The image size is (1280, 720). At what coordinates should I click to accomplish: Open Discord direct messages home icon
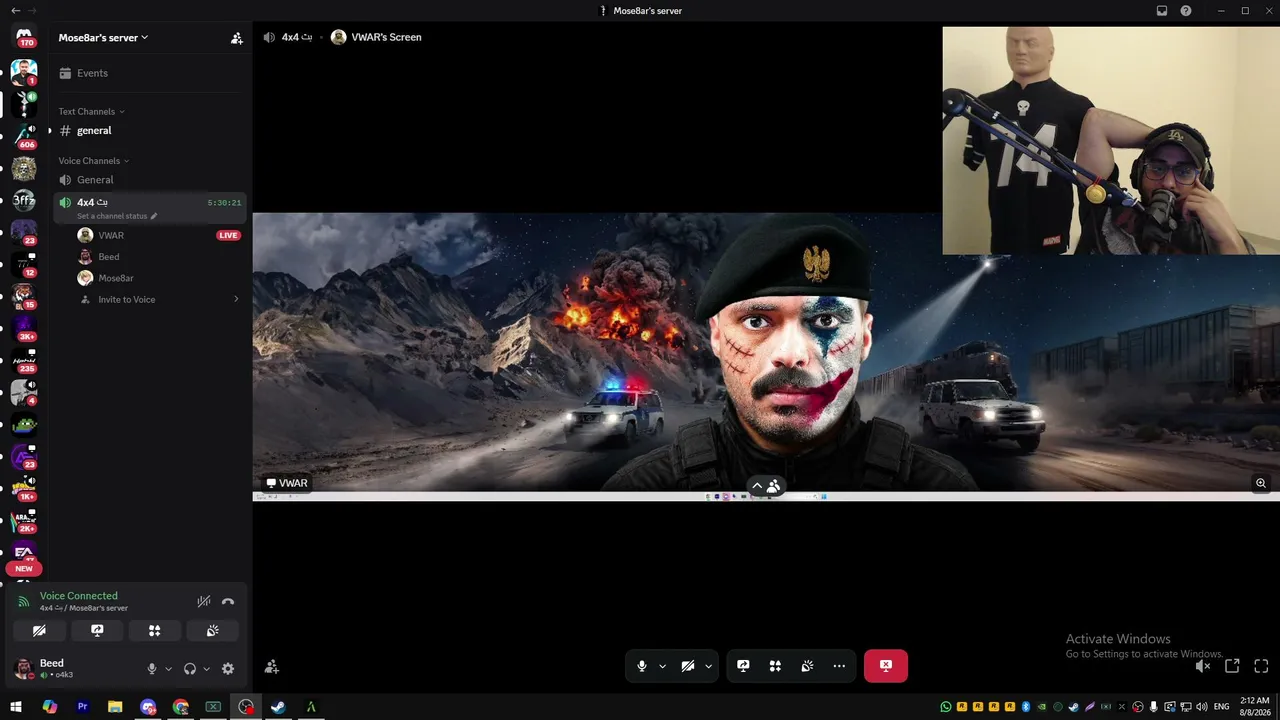tap(24, 36)
